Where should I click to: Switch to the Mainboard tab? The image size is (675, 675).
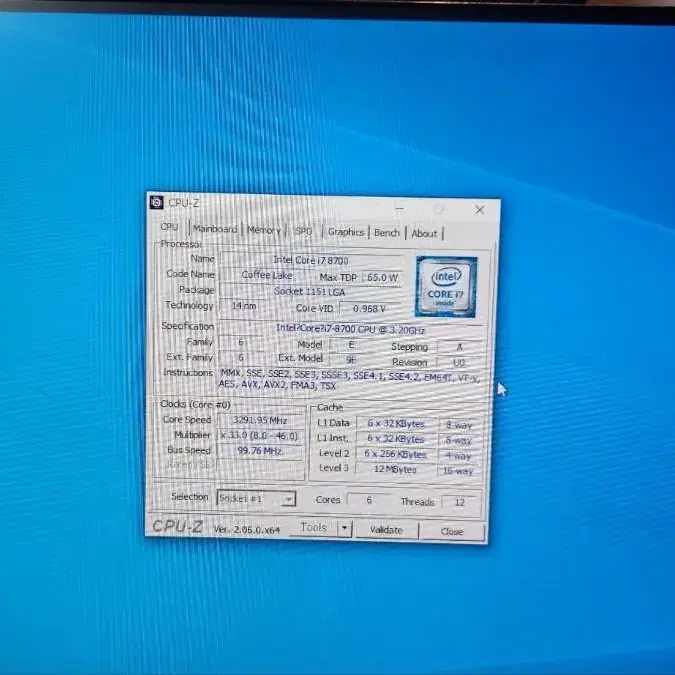[x=215, y=229]
